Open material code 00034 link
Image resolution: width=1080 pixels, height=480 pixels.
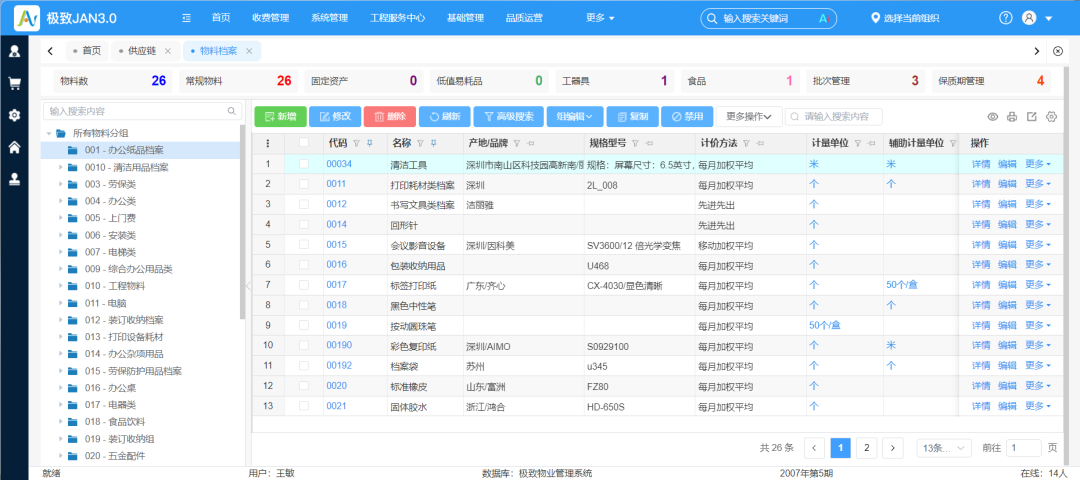(x=339, y=164)
